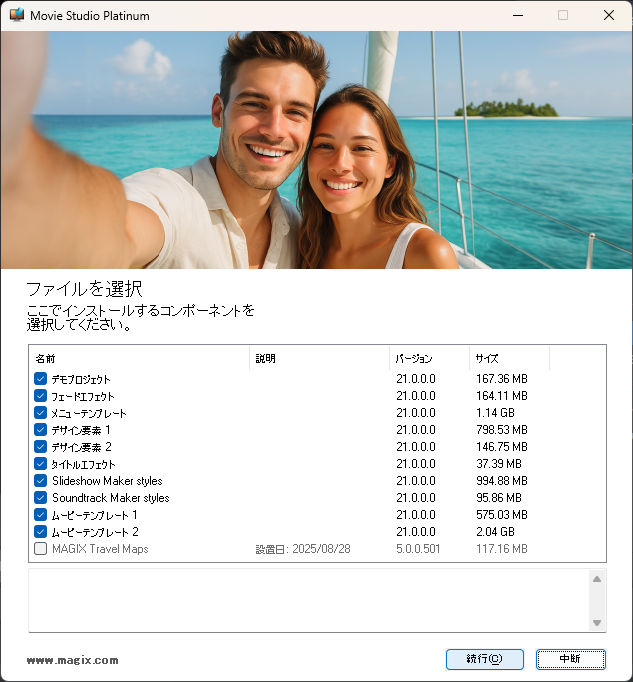This screenshot has height=682, width=633.
Task: Click the description box scroll down arrow
Action: [597, 623]
